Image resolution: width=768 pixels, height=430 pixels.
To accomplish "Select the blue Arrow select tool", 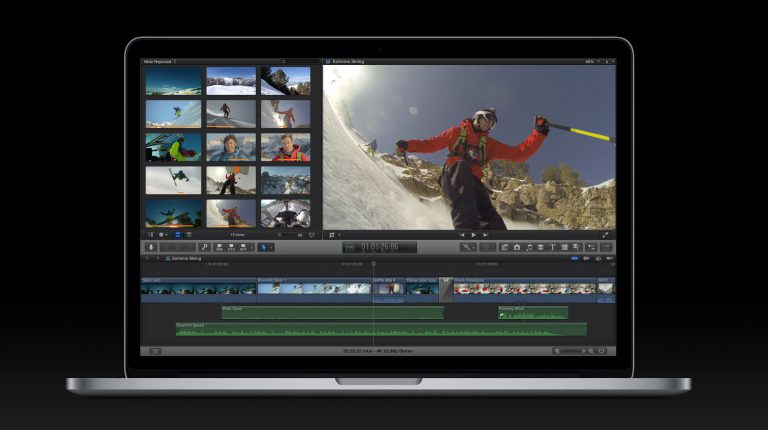I will tap(264, 248).
